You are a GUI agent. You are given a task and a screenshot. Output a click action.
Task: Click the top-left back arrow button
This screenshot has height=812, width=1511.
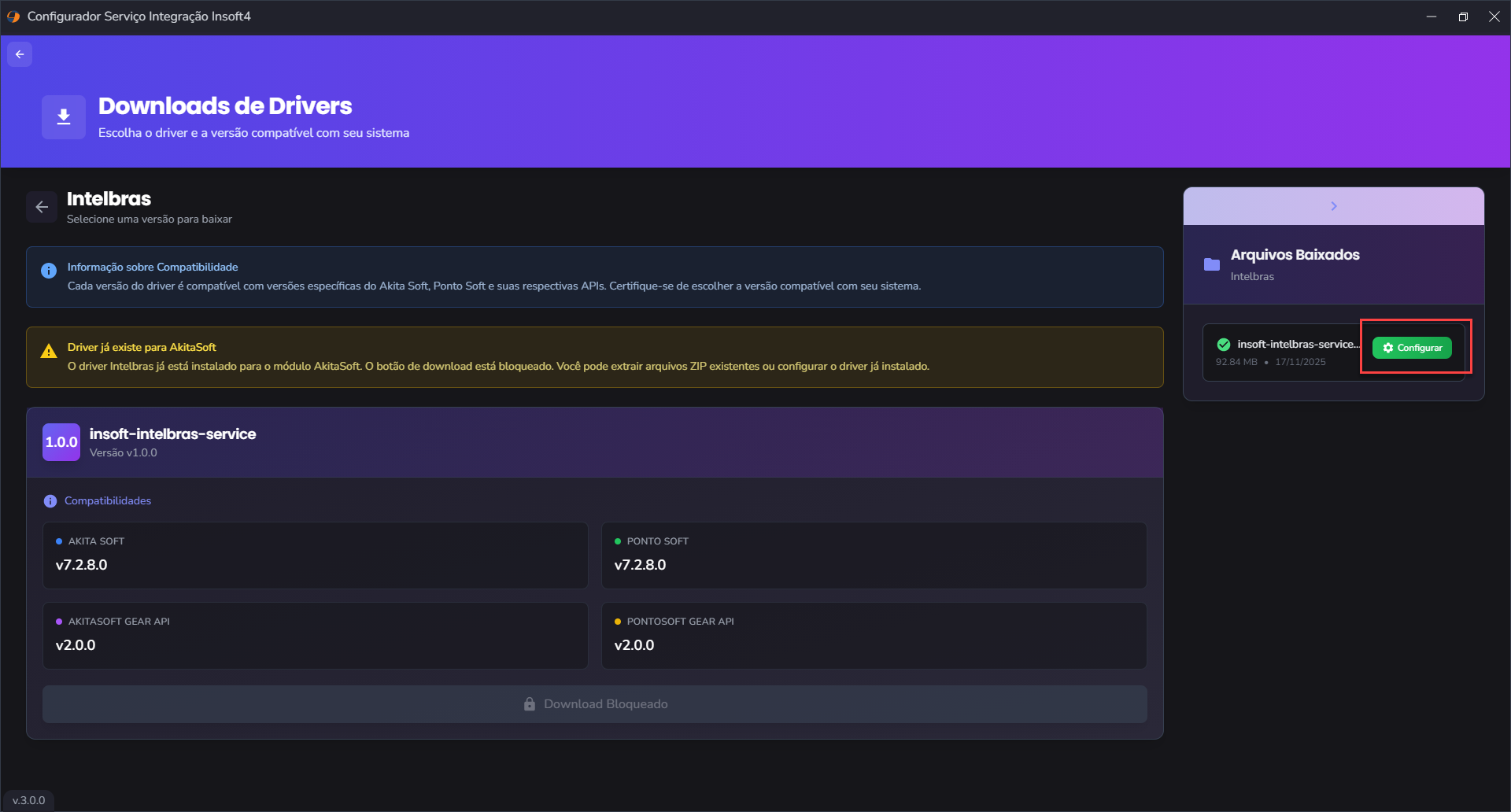point(20,54)
